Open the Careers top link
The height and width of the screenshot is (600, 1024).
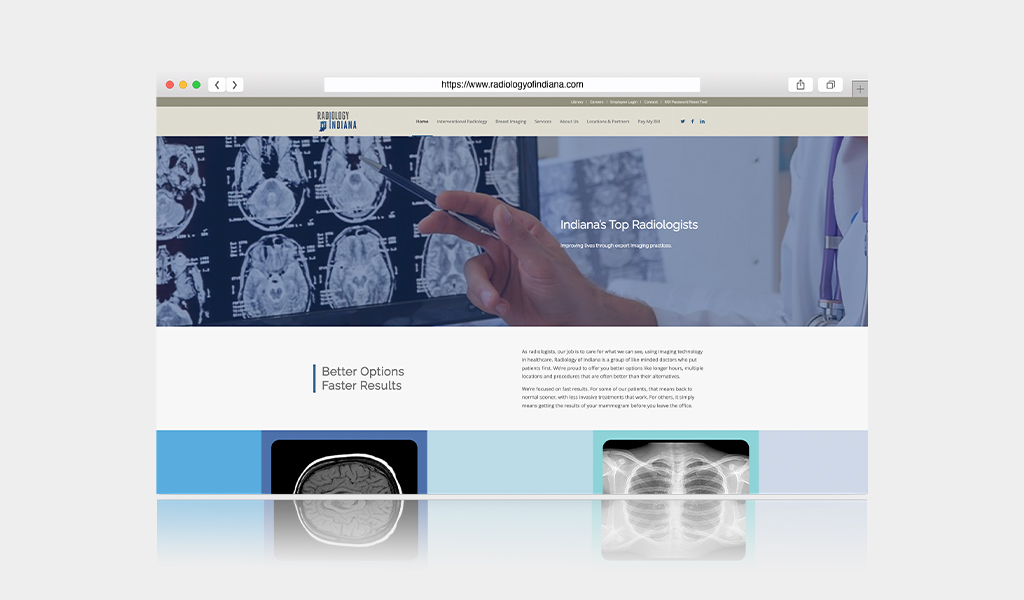pyautogui.click(x=597, y=102)
